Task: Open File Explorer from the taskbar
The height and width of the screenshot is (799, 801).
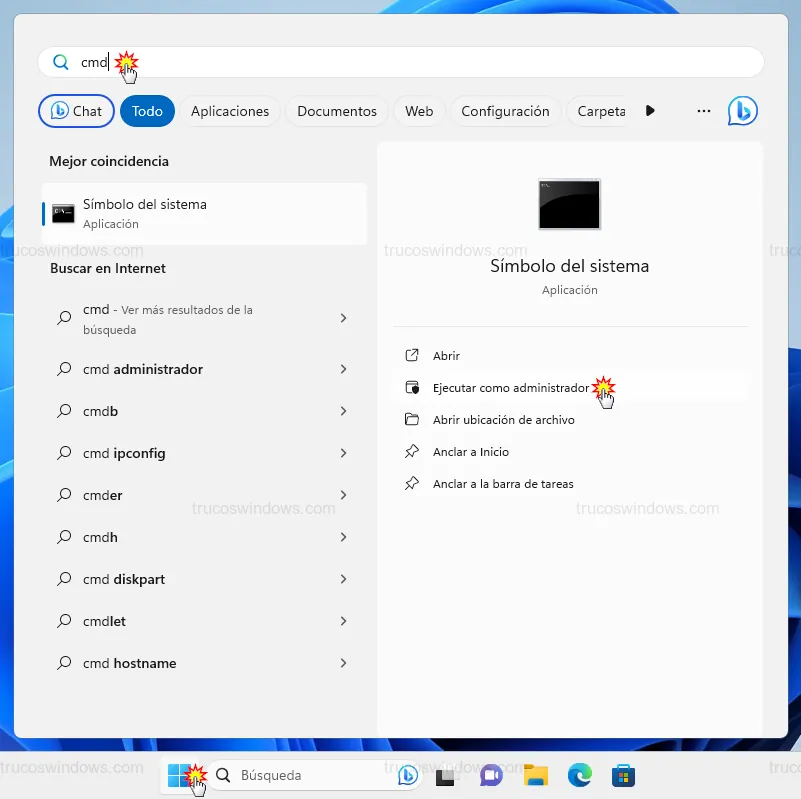Action: point(536,775)
